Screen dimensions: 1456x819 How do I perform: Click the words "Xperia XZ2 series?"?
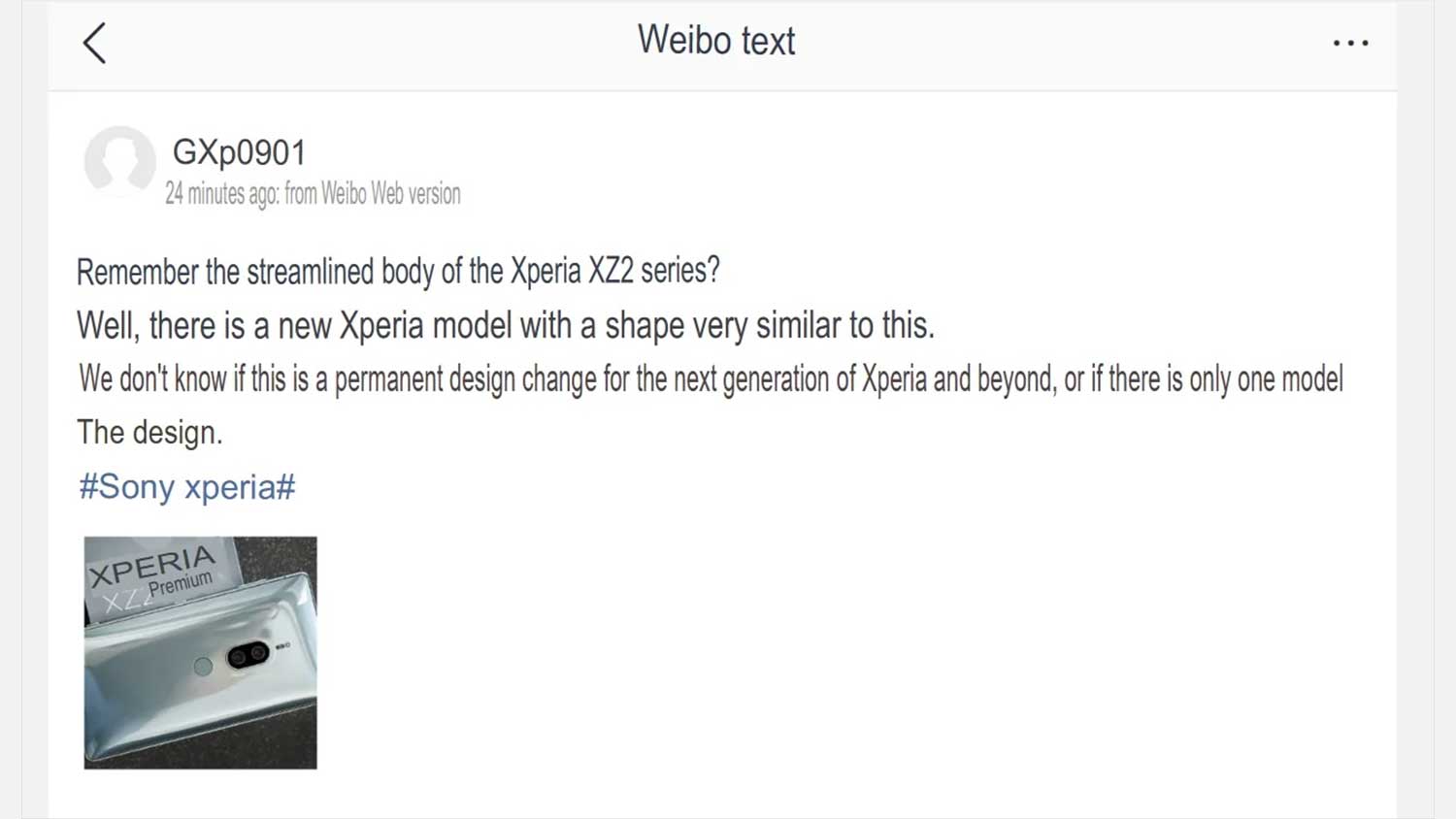point(615,272)
